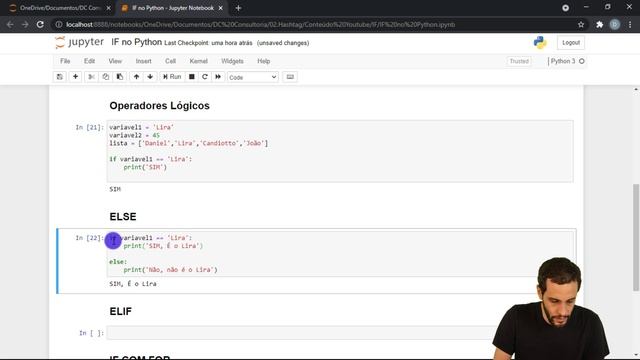The image size is (640, 360).
Task: Click the Jupyter logo
Action: click(80, 42)
